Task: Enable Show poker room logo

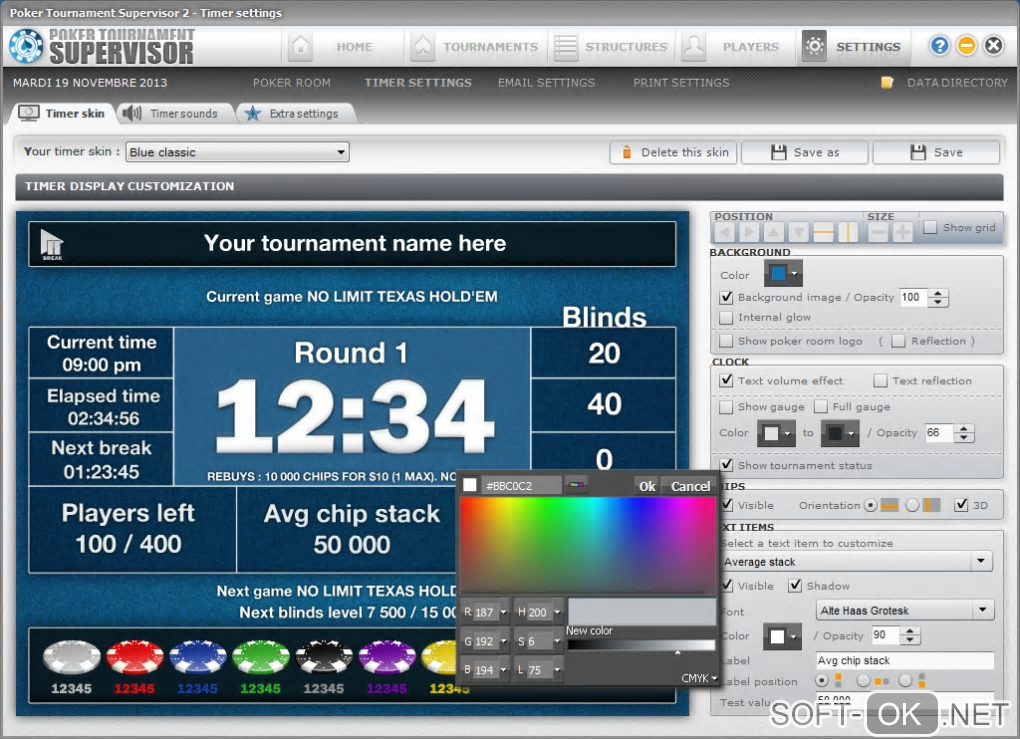Action: tap(726, 341)
